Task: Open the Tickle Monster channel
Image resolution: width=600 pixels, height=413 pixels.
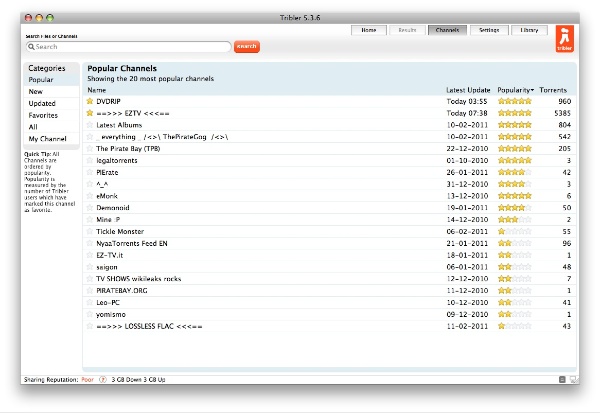Action: coord(120,232)
